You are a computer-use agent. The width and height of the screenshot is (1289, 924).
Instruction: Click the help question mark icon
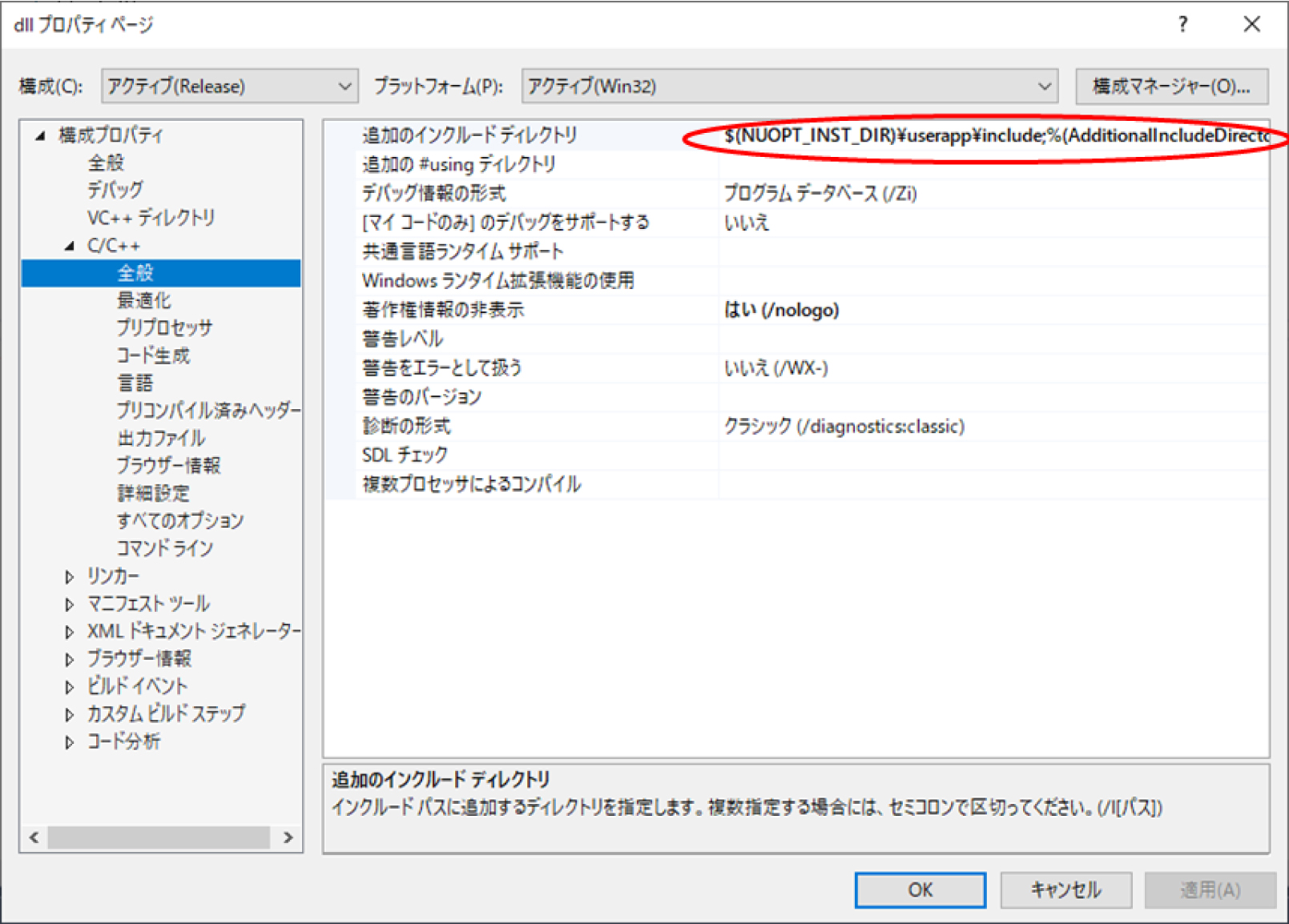coord(1182,25)
